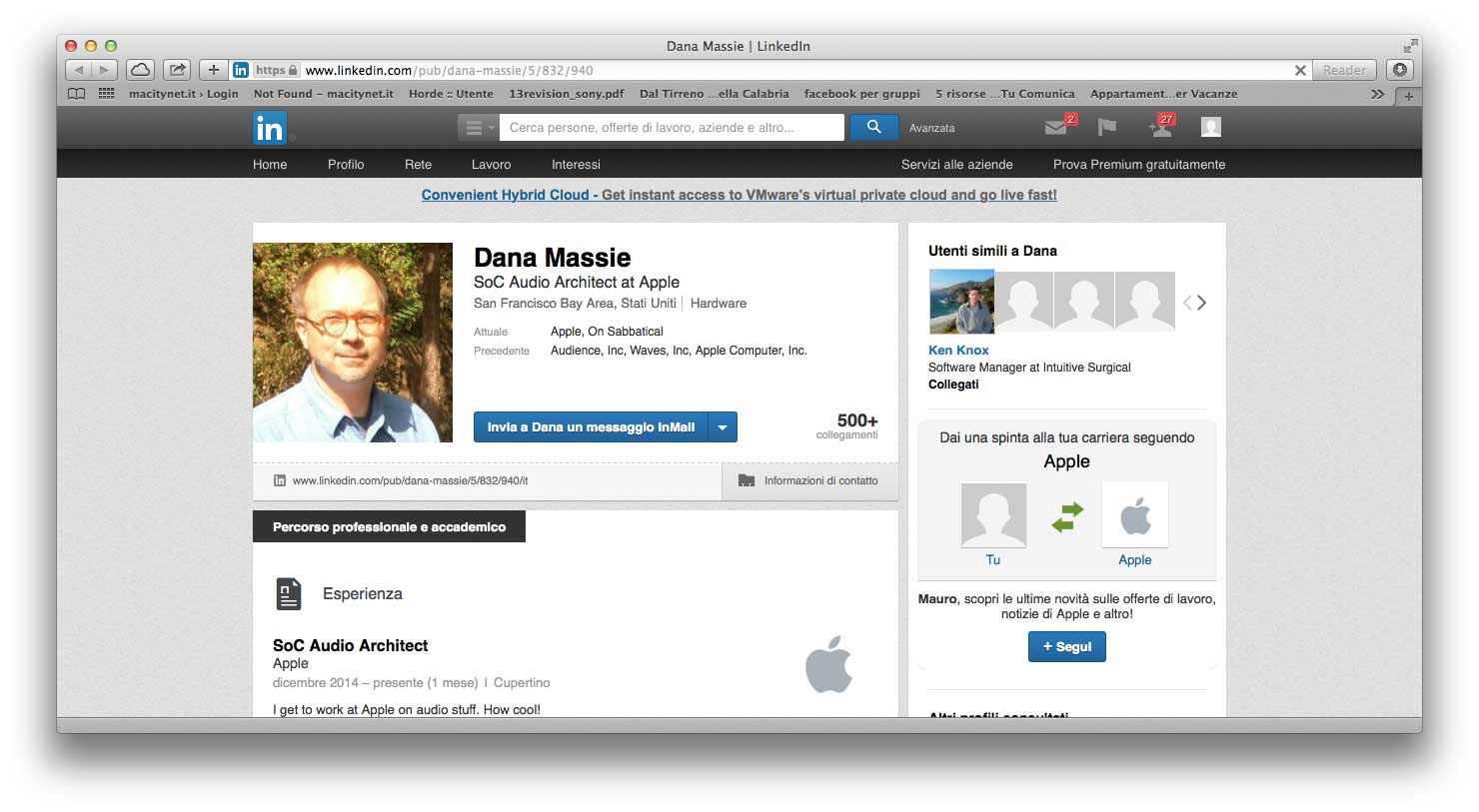Open the Informazioni di contatto card
Screen dimensions: 1479x812
point(809,480)
